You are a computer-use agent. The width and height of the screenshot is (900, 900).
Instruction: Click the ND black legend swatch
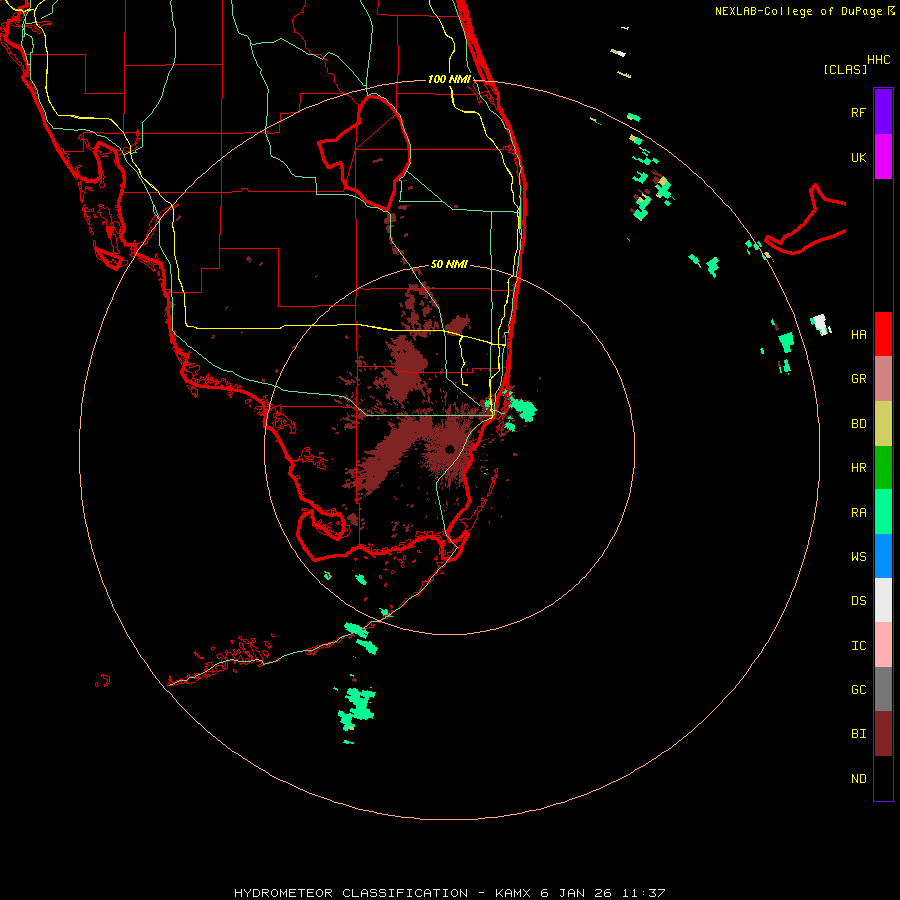(883, 778)
